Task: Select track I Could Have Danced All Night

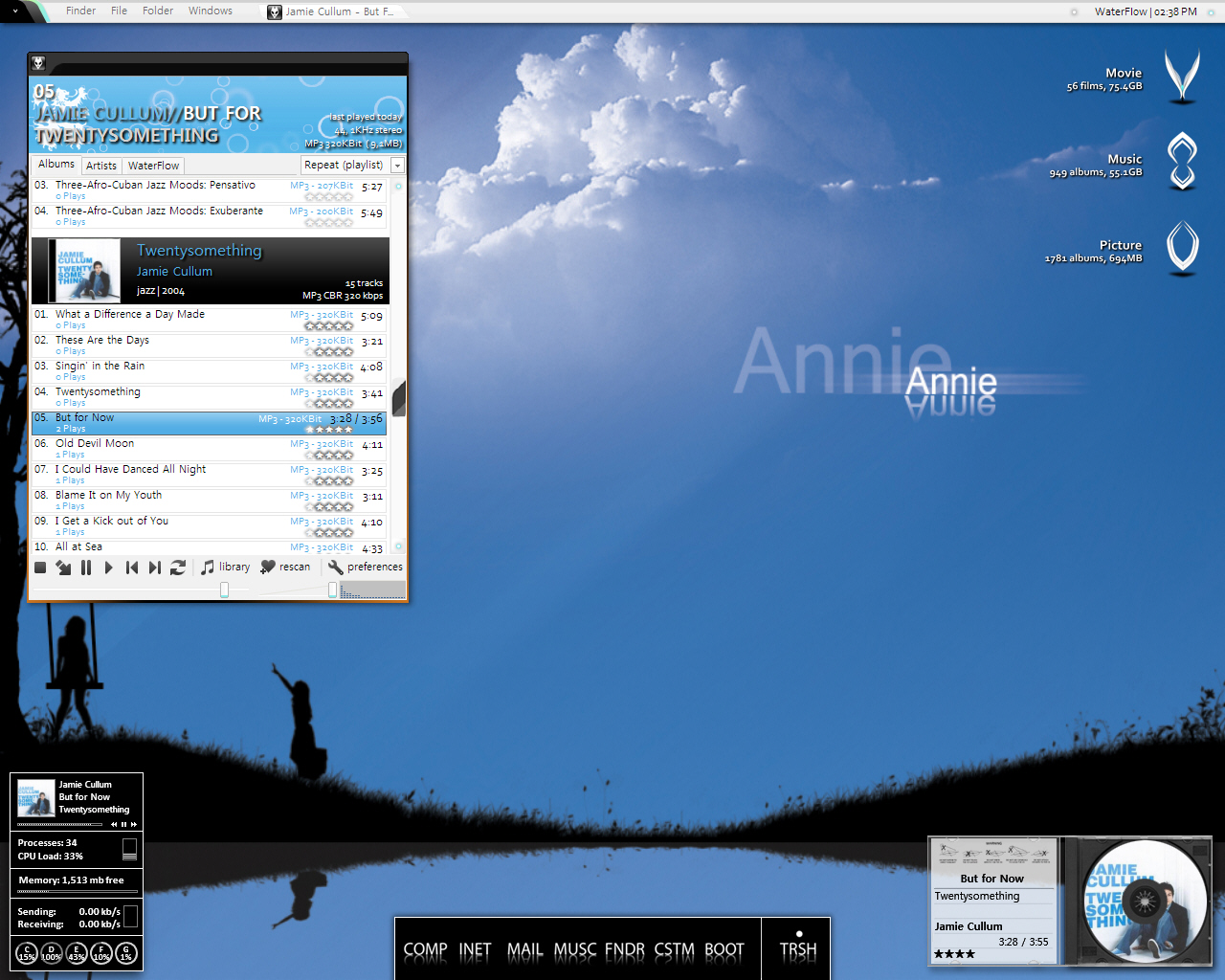Action: click(x=210, y=475)
